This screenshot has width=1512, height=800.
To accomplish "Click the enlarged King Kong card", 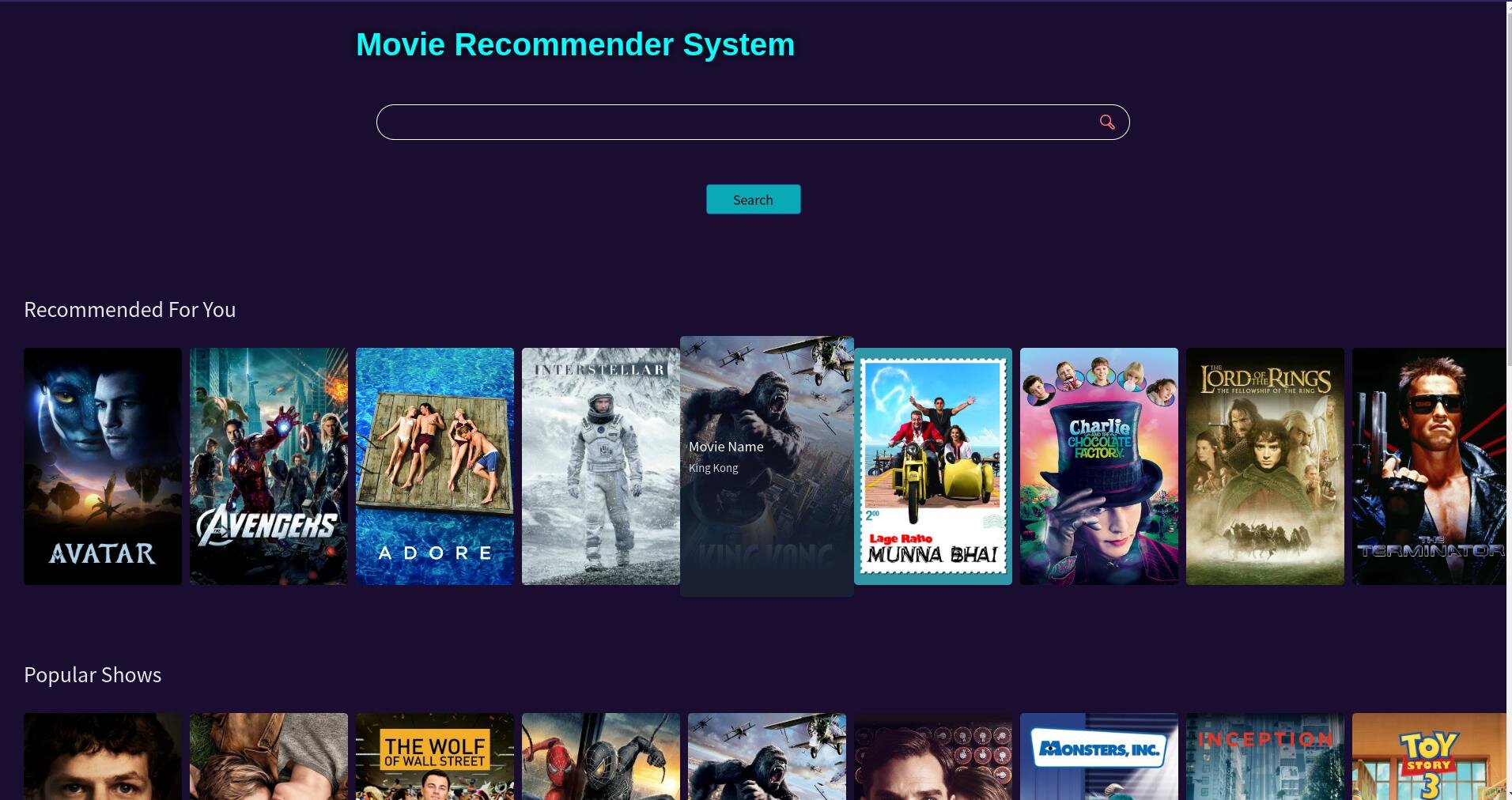I will pos(767,466).
